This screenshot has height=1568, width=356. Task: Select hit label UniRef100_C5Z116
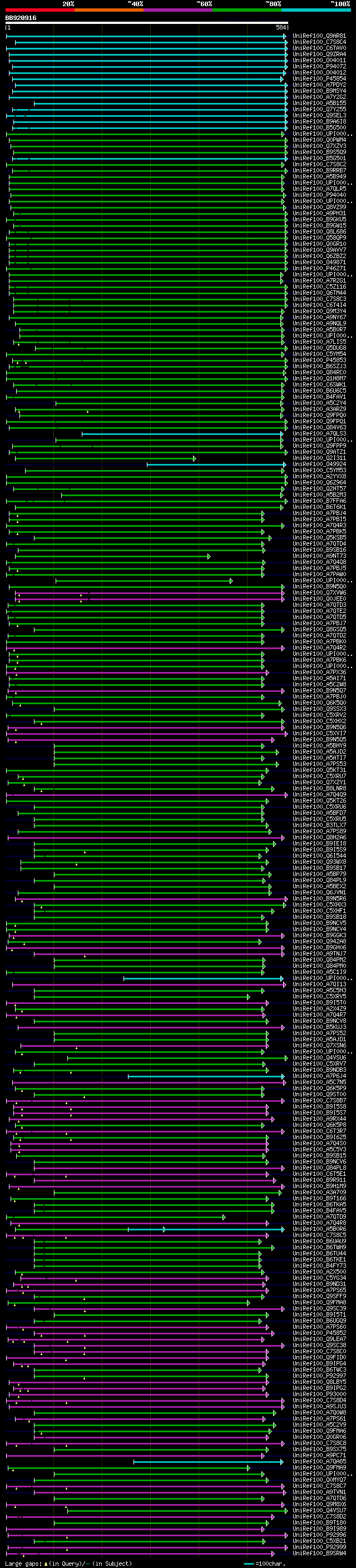pos(319,286)
